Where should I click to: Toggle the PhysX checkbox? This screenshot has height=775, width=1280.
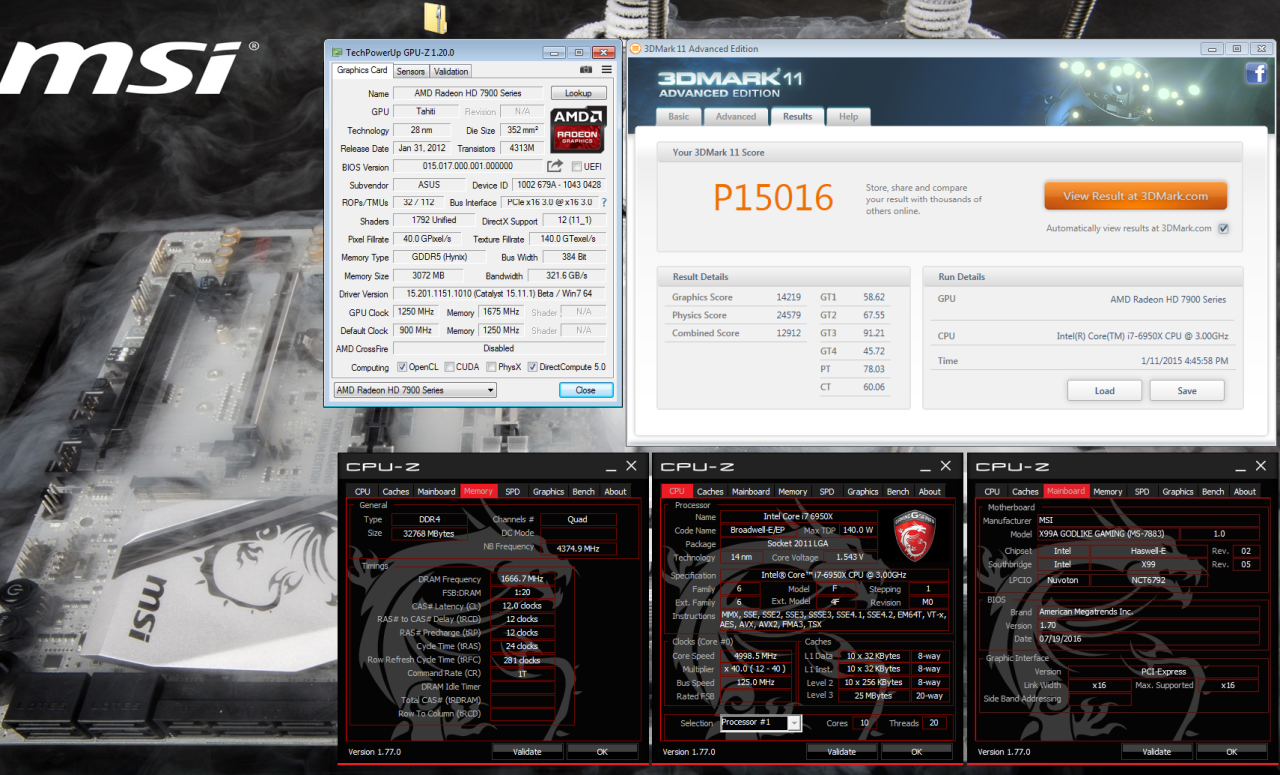click(491, 367)
